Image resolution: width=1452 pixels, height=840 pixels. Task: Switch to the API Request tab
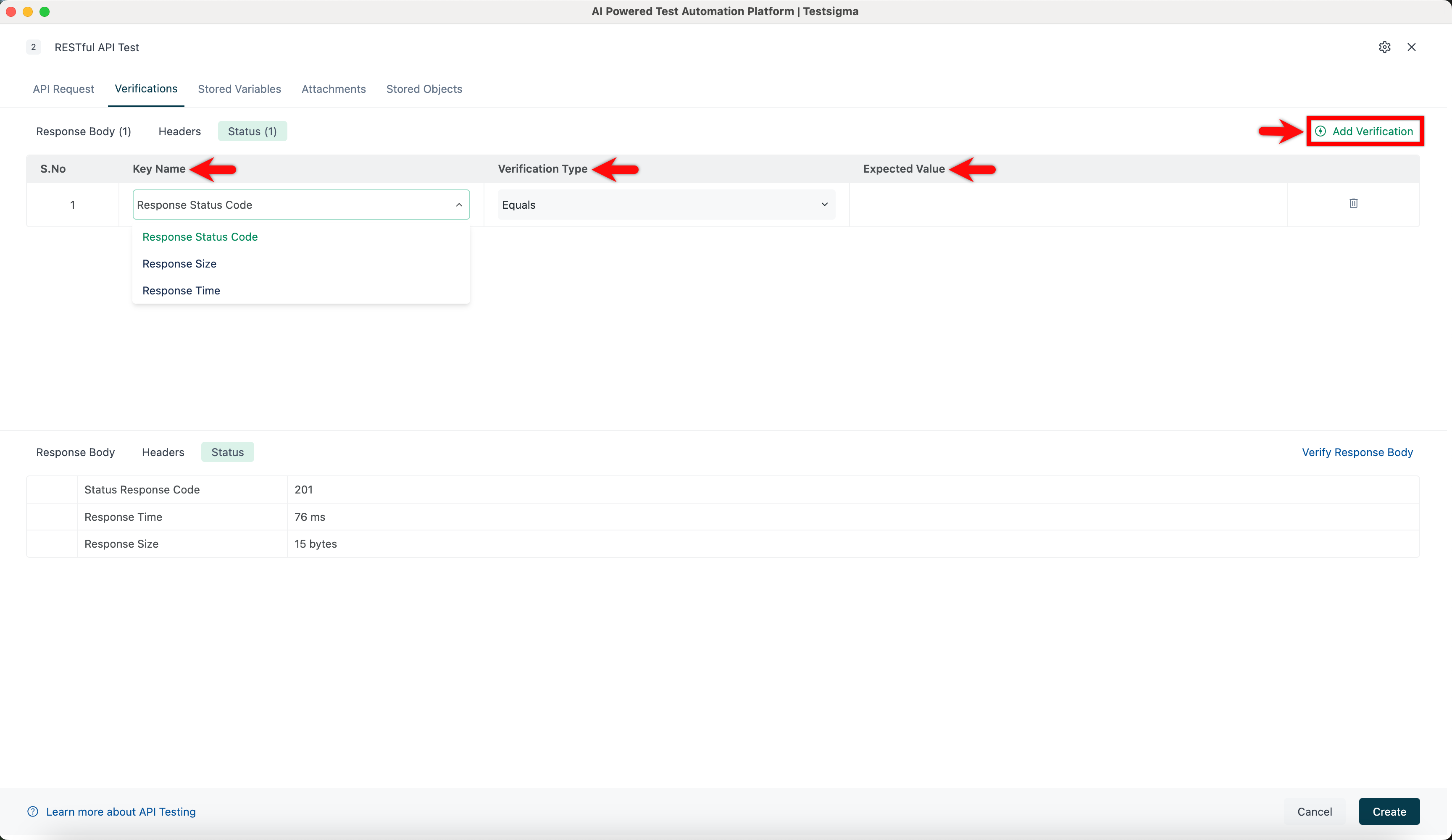tap(63, 89)
